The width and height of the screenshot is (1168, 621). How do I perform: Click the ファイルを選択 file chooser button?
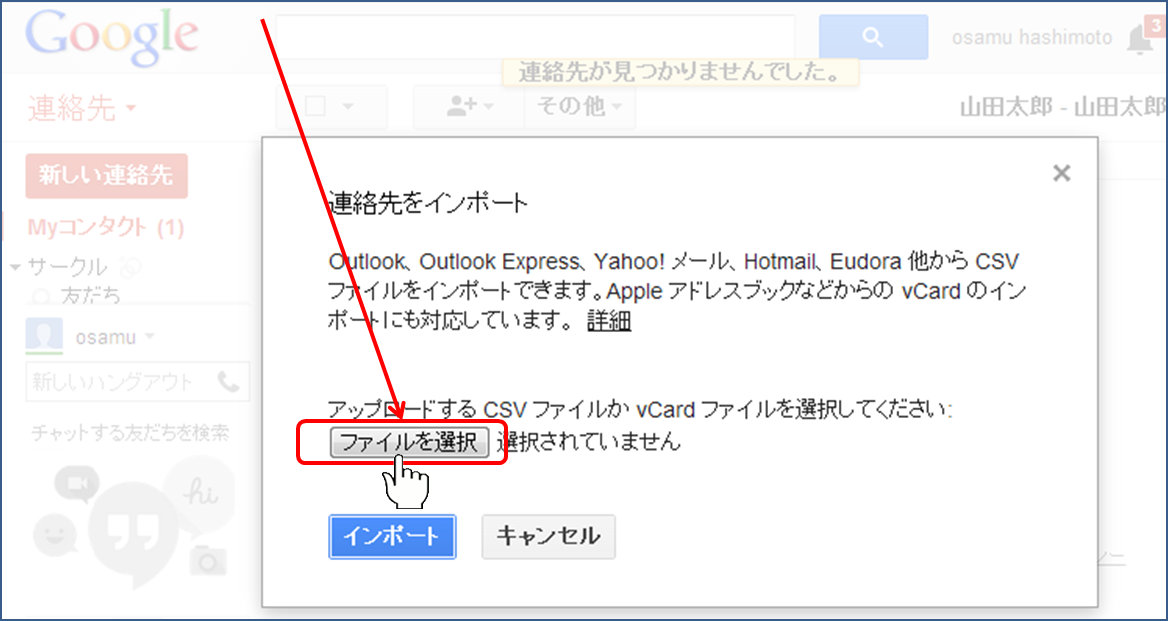click(409, 442)
